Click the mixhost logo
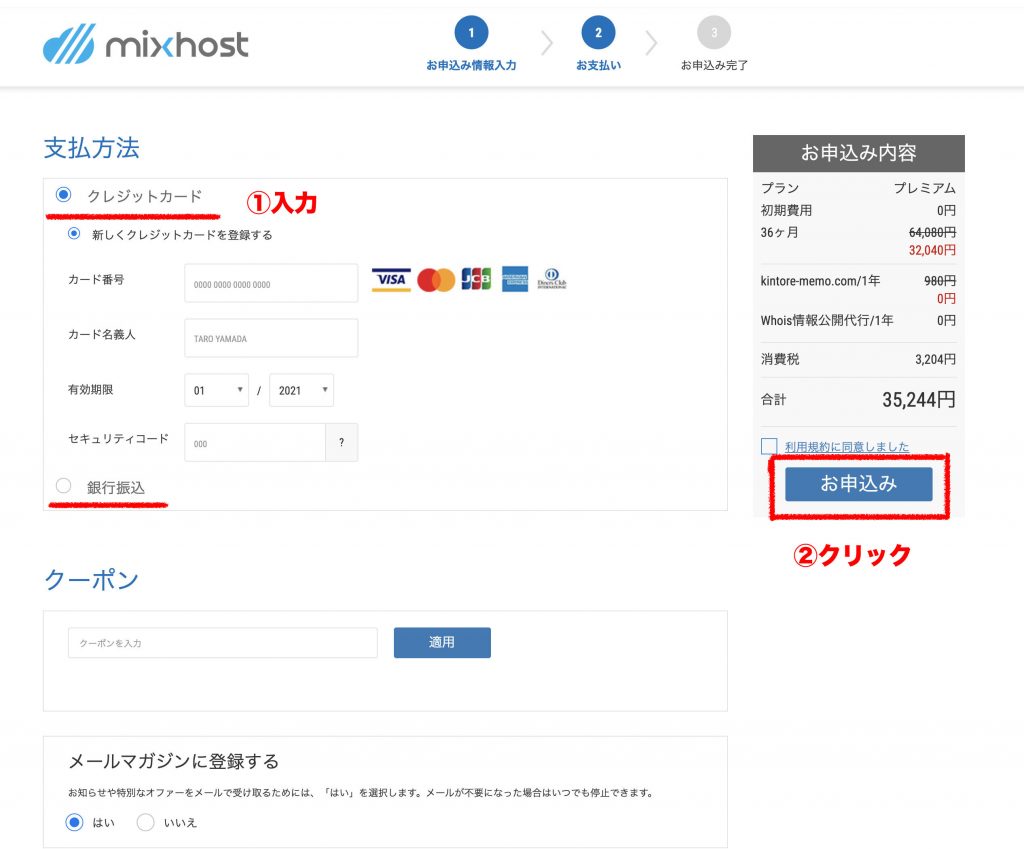This screenshot has height=849, width=1024. 146,45
